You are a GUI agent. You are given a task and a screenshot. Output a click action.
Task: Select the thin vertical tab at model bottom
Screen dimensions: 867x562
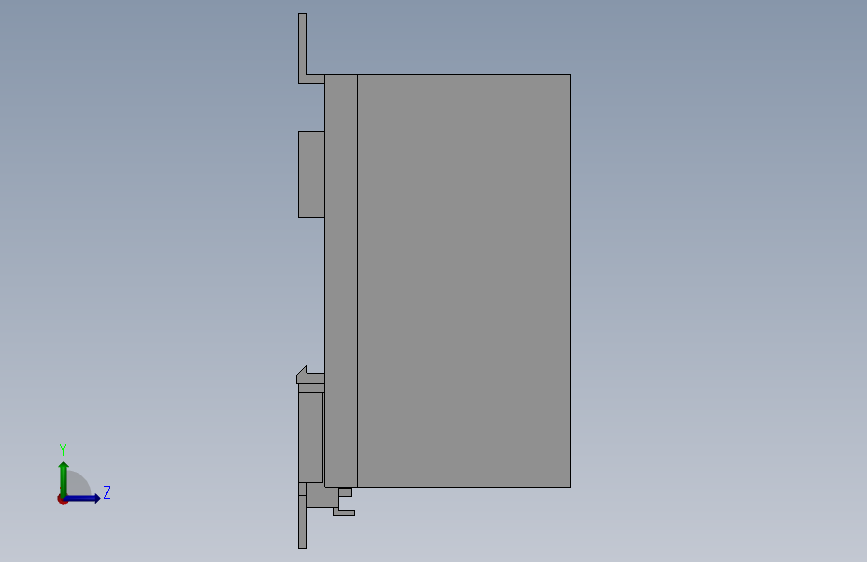(x=302, y=522)
